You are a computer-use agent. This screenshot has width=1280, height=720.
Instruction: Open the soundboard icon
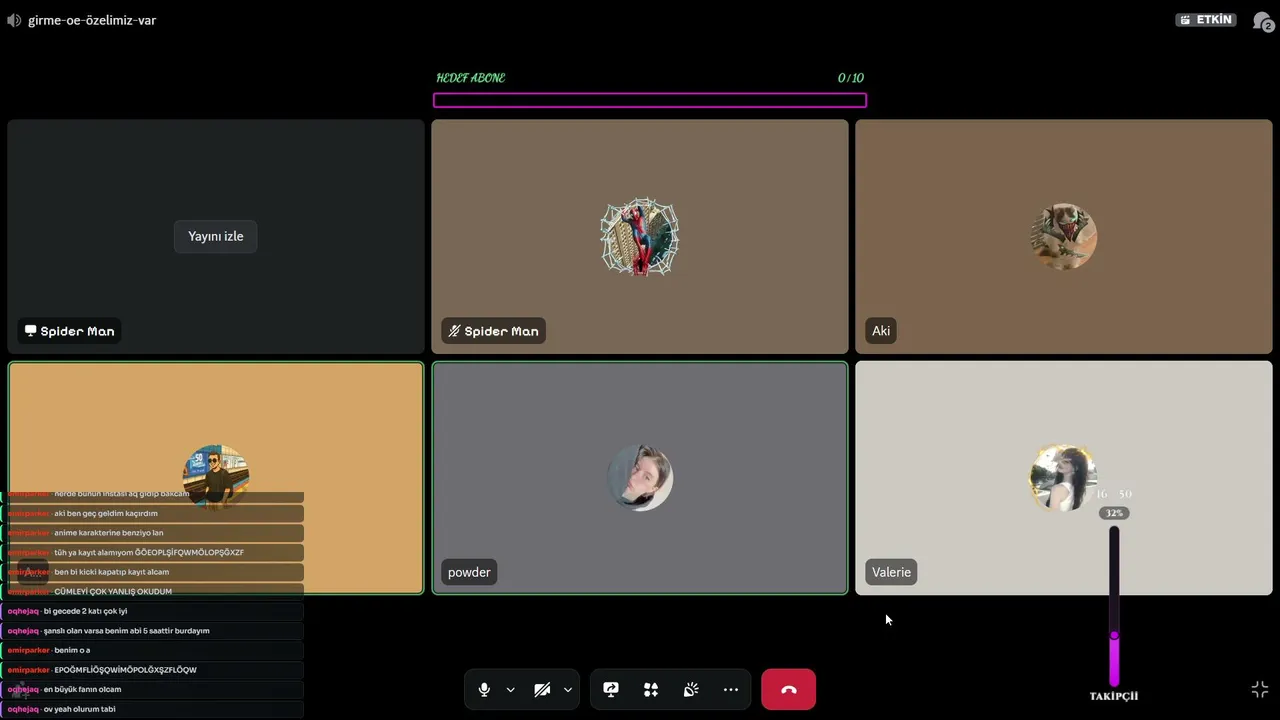pos(691,690)
